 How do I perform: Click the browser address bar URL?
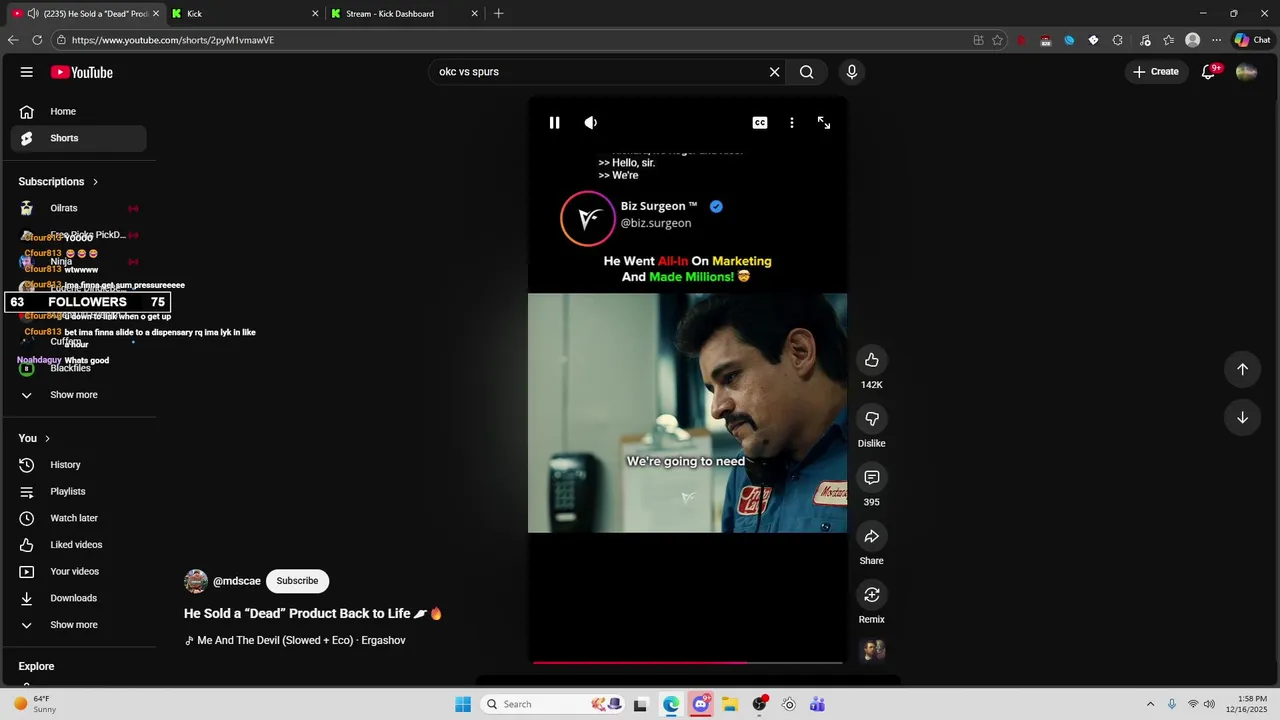(173, 40)
